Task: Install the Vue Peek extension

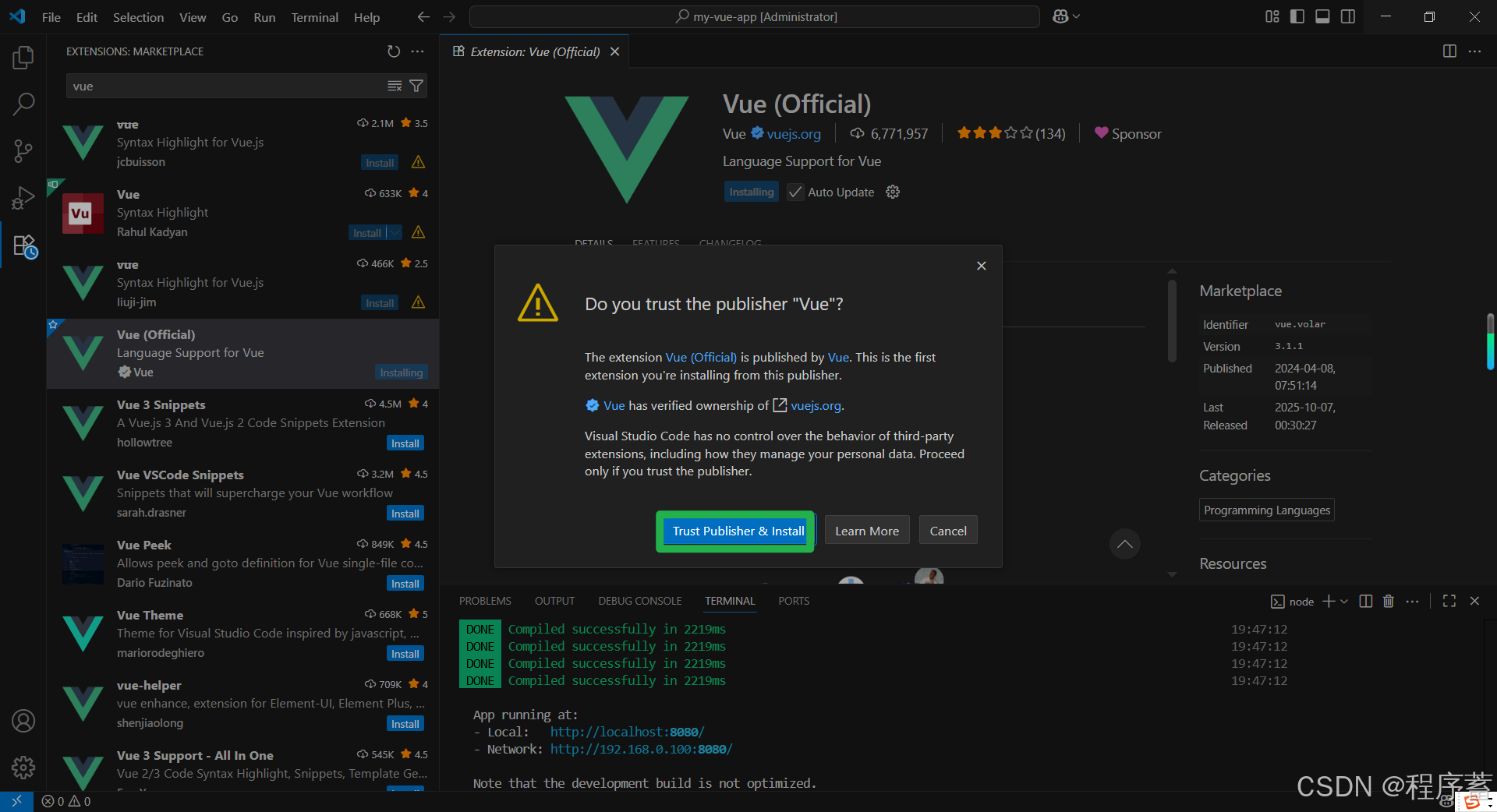Action: coord(405,583)
